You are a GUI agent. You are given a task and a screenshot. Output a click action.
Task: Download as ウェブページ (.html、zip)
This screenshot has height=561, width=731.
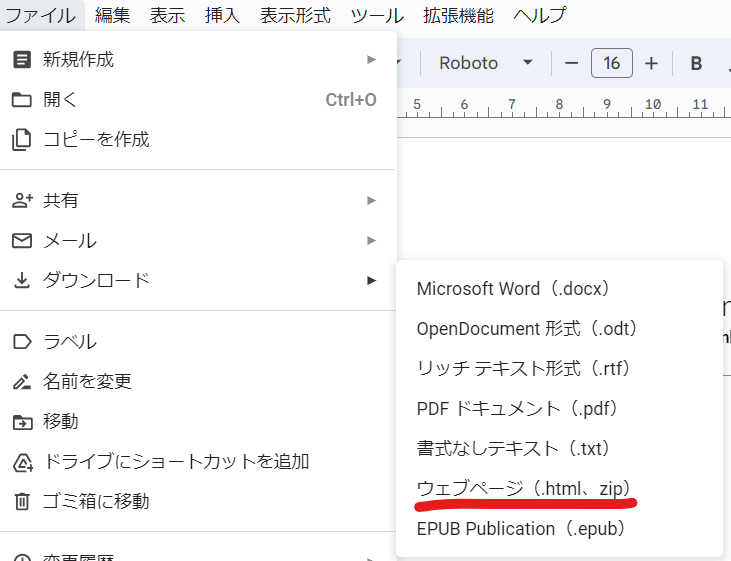pyautogui.click(x=559, y=489)
